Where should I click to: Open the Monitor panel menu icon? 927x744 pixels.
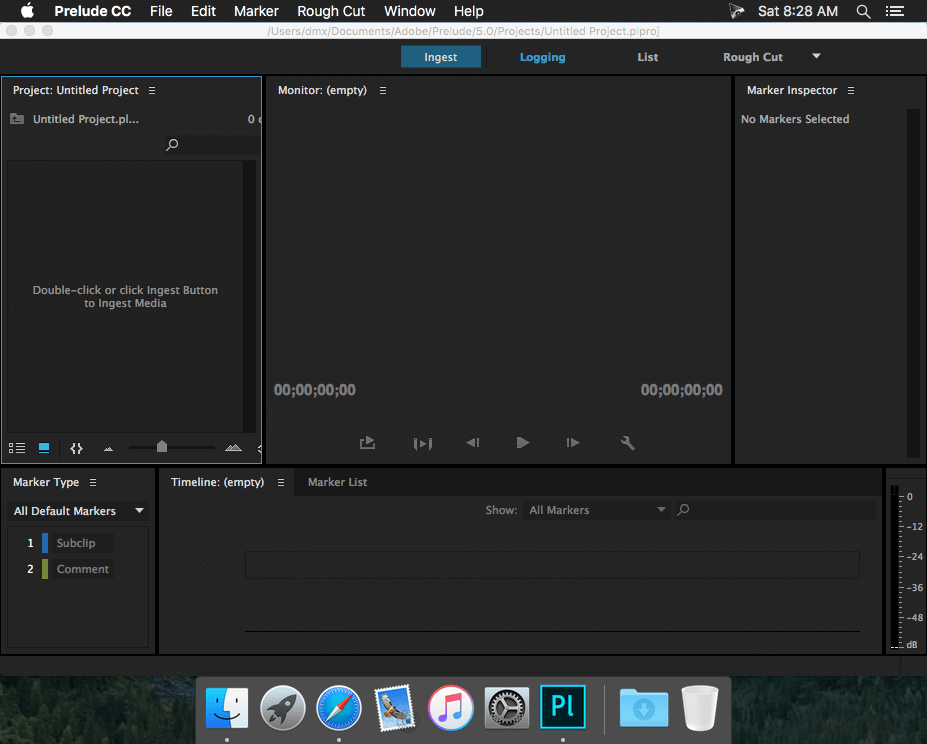[383, 90]
